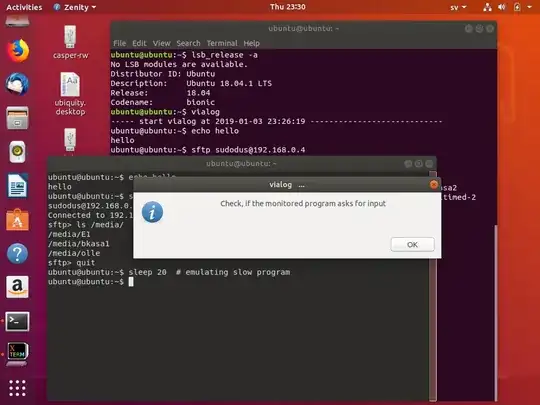540x405 pixels.
Task: Open the Activities overview
Action: tap(24, 7)
